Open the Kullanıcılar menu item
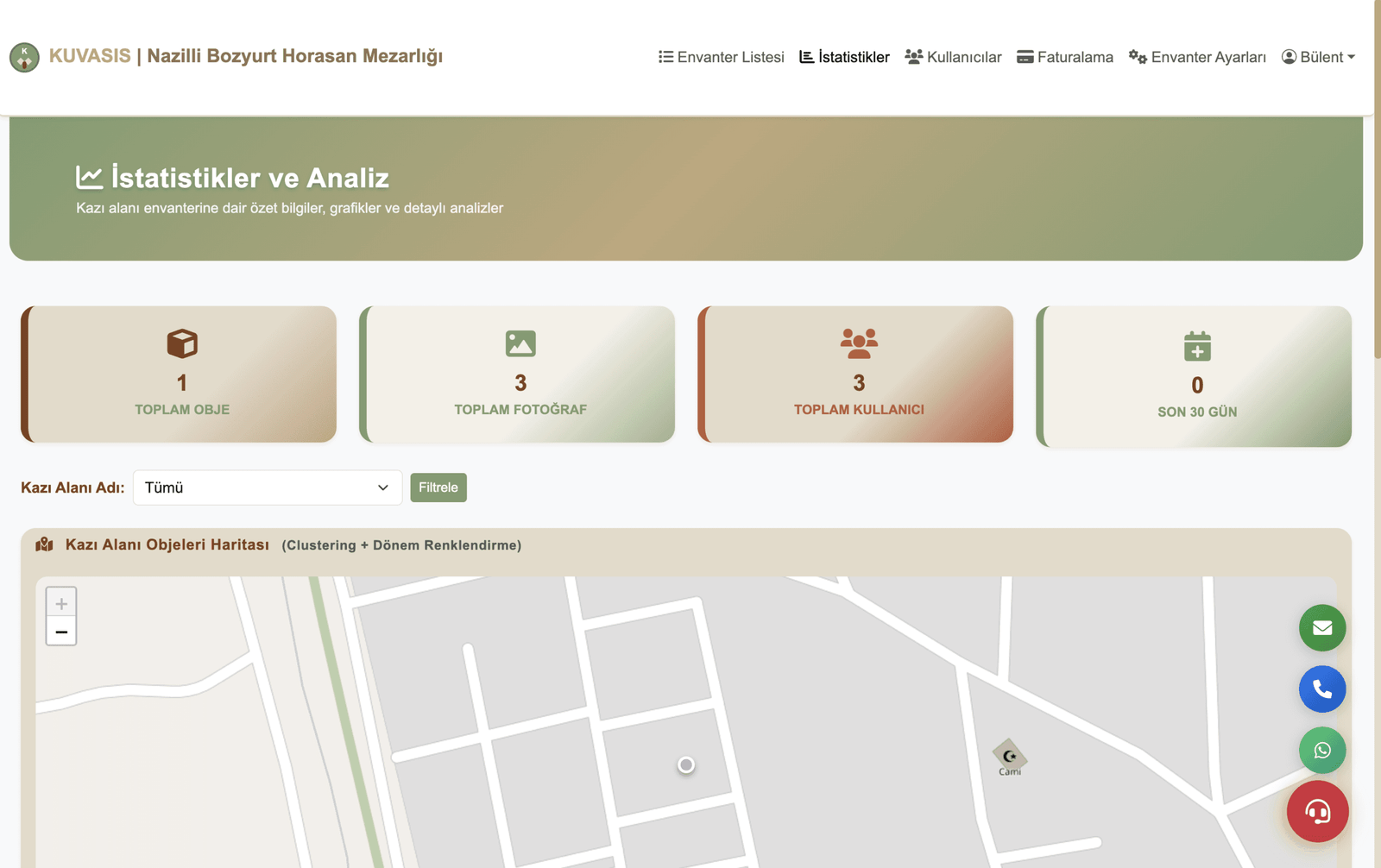 tap(953, 57)
